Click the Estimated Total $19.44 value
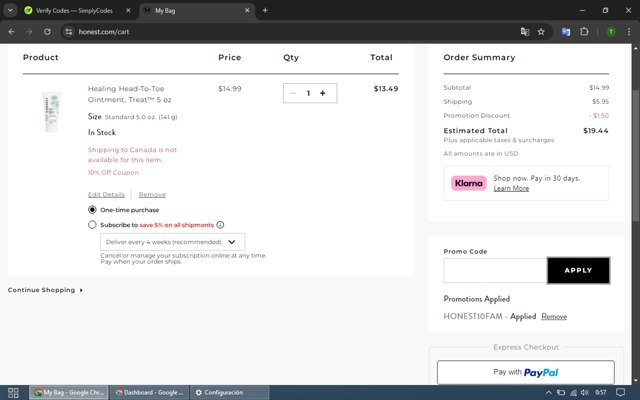The width and height of the screenshot is (640, 400). pyautogui.click(x=596, y=131)
